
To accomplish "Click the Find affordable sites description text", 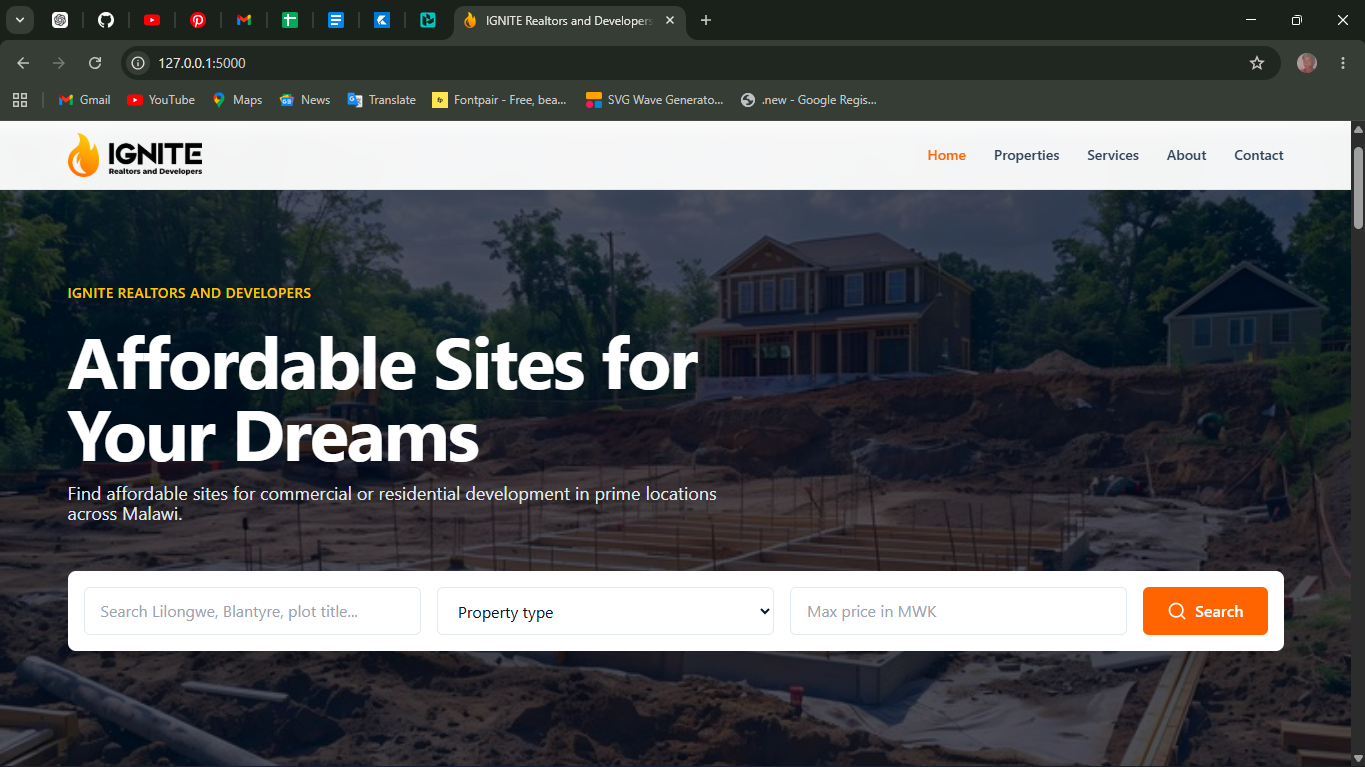I will (x=392, y=504).
